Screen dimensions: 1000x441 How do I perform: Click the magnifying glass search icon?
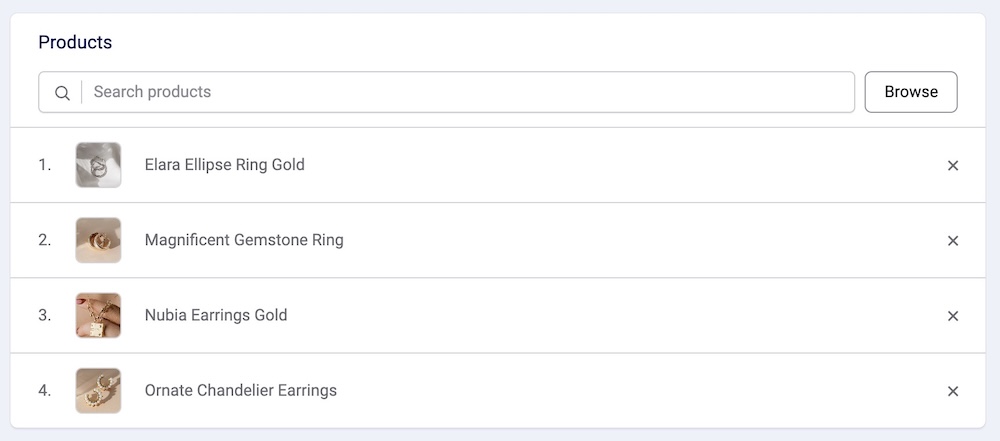tap(62, 93)
